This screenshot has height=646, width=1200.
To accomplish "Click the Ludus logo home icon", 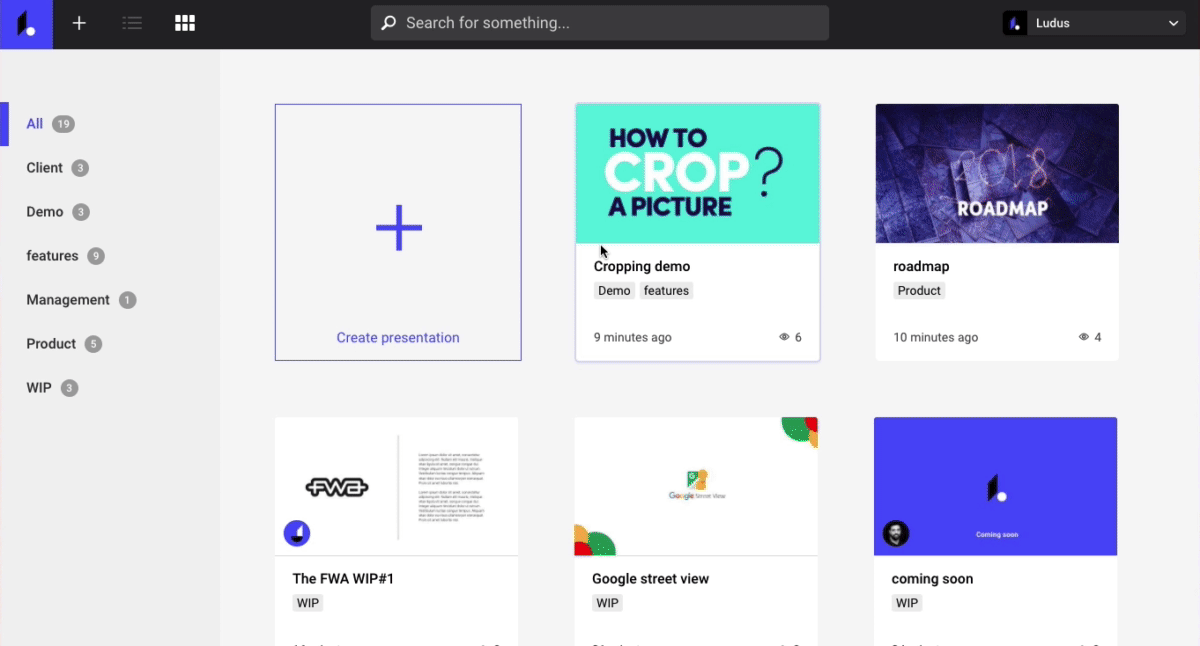I will [26, 24].
